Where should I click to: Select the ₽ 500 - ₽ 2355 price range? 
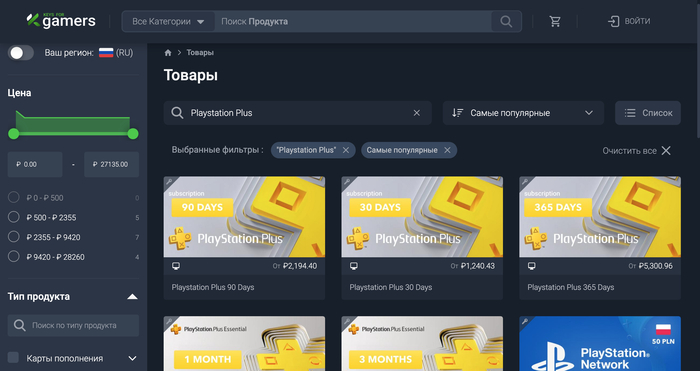14,217
